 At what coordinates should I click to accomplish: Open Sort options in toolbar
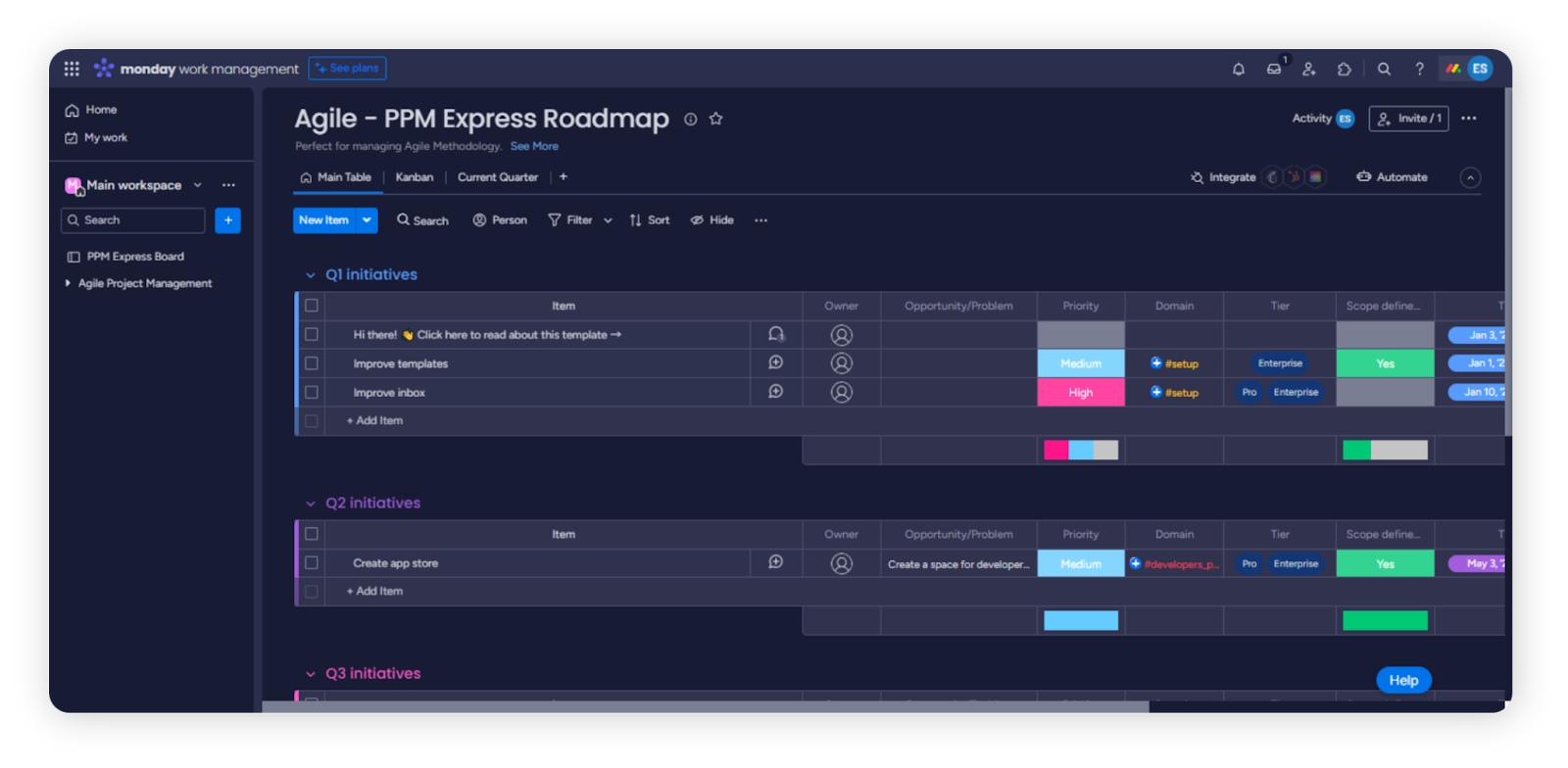click(650, 220)
